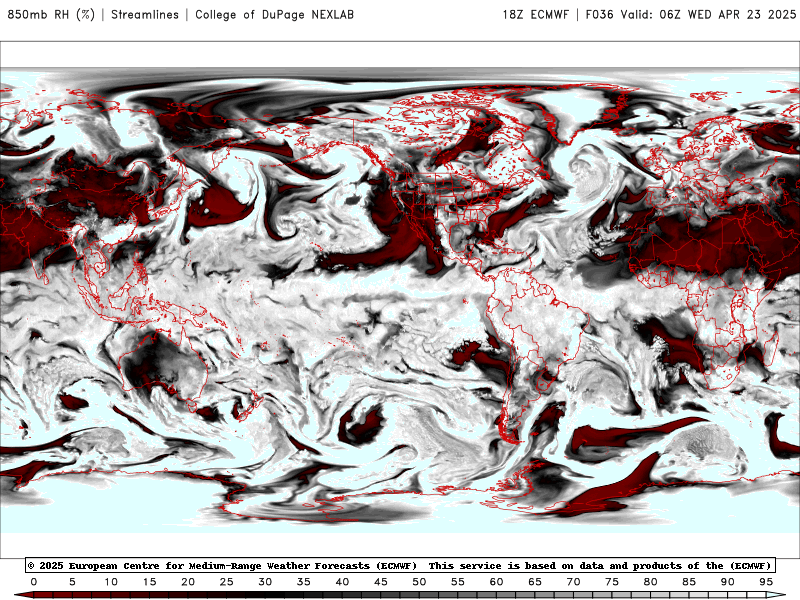Screen dimensions: 800x600
Task: Click the "10" label on the color scale
Action: point(111,582)
